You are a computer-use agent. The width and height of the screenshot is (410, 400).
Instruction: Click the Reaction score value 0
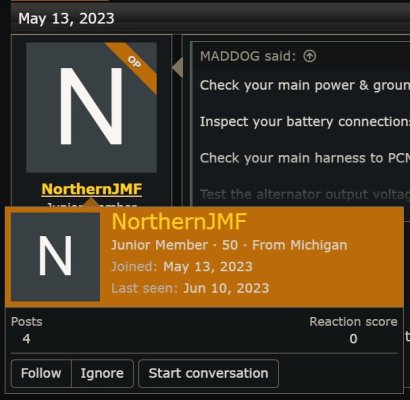[x=353, y=339]
